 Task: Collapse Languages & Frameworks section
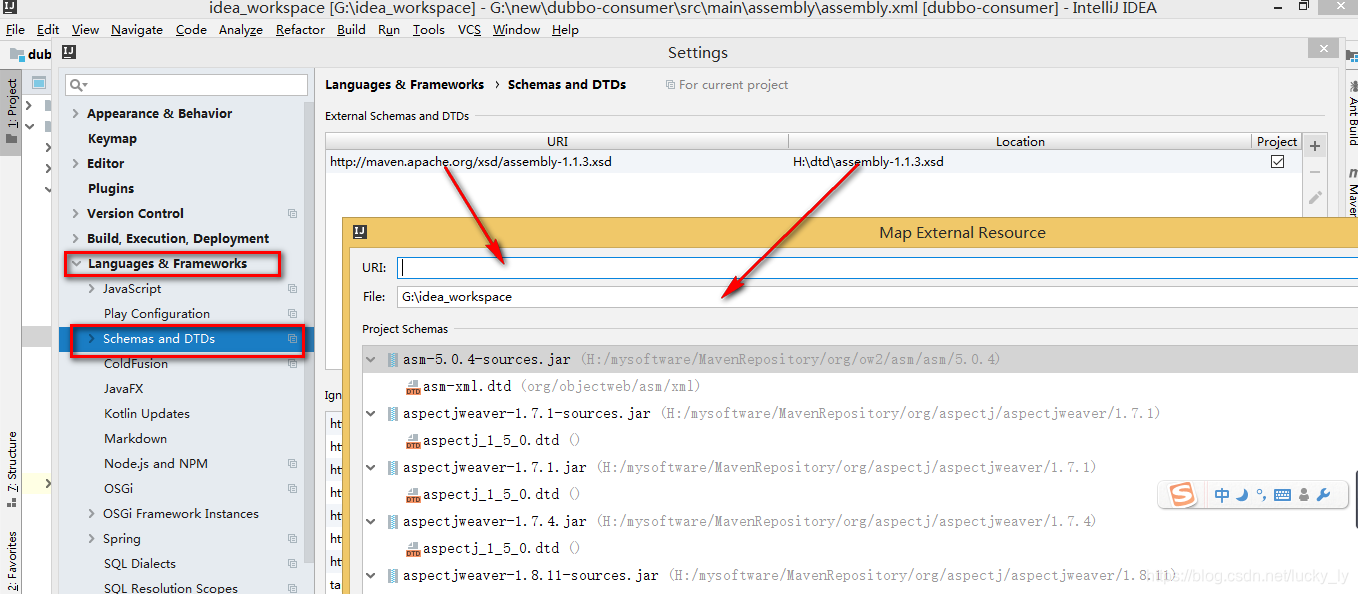pos(76,264)
